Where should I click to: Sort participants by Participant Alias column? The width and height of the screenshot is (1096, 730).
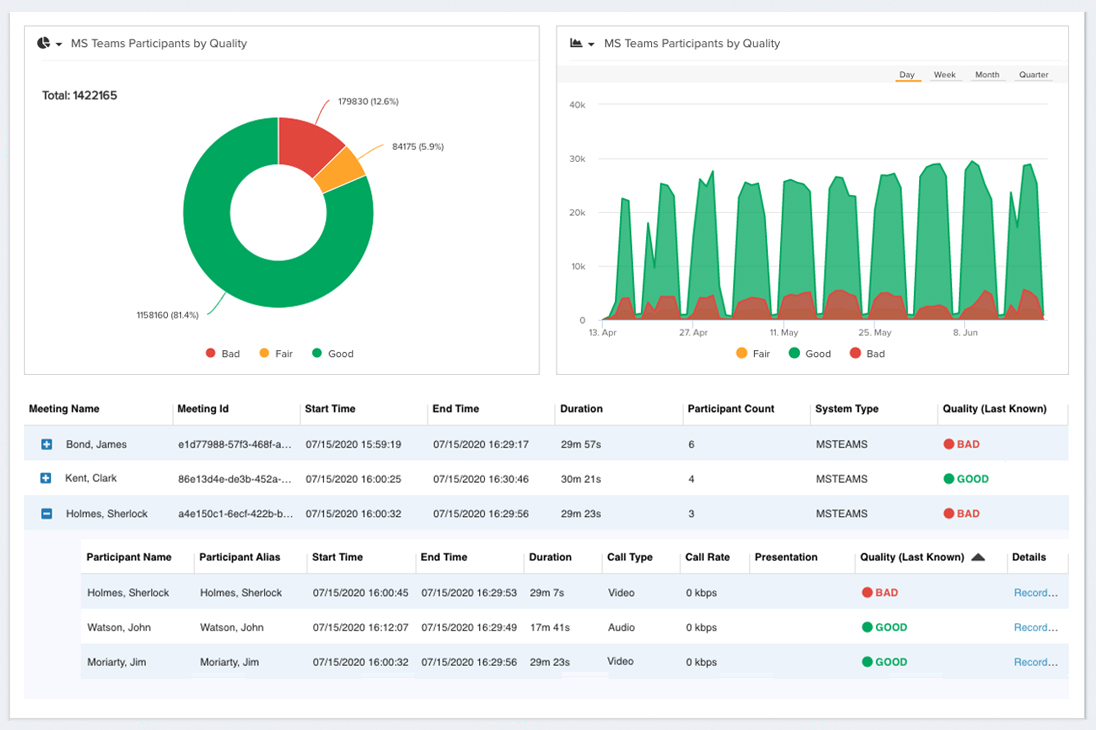point(240,557)
